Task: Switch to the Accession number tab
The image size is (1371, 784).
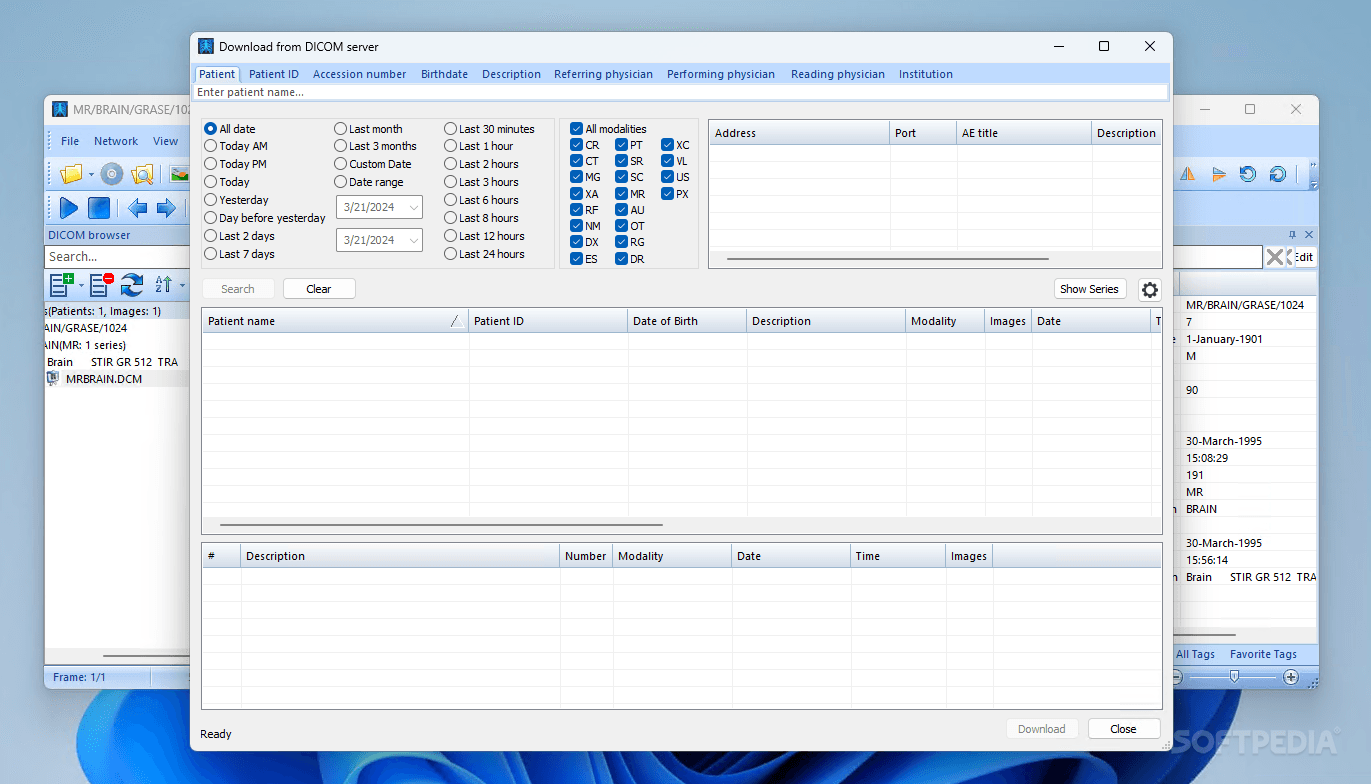Action: pyautogui.click(x=359, y=74)
